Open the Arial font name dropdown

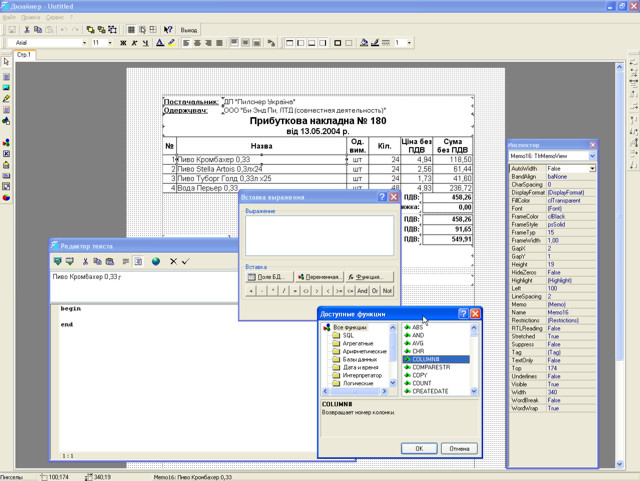[x=85, y=44]
